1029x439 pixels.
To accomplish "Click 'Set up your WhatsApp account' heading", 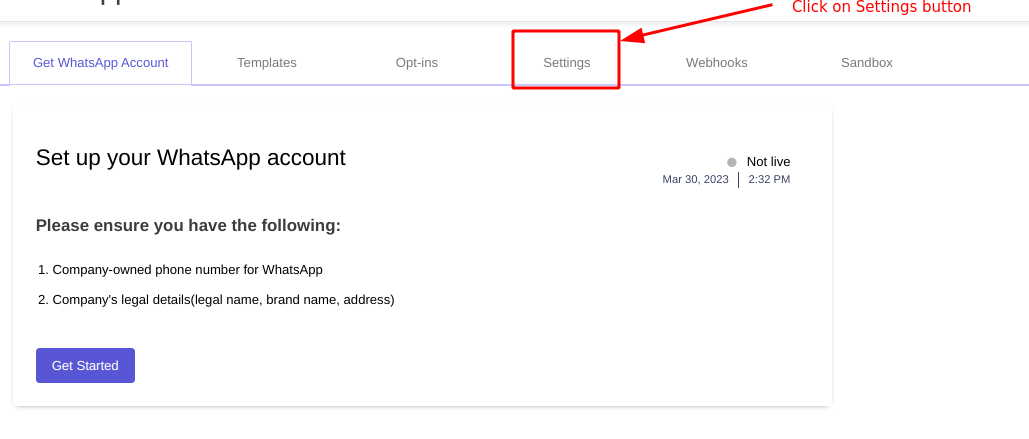I will (x=191, y=158).
